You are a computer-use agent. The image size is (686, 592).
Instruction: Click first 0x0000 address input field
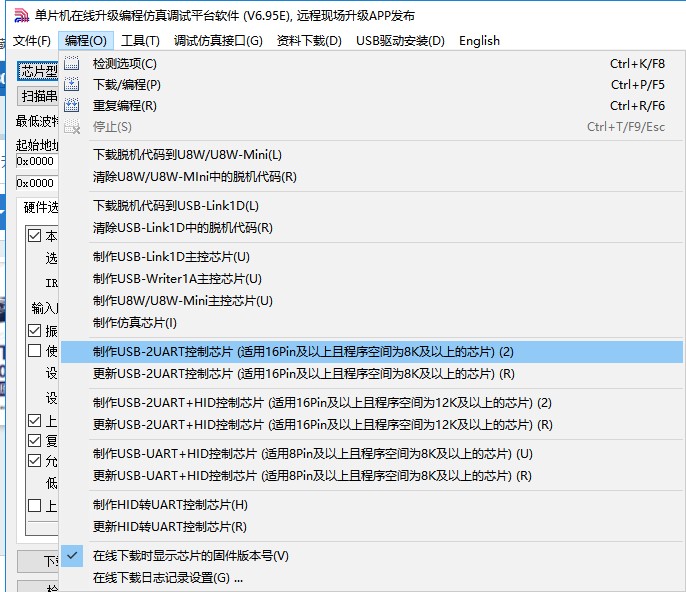click(x=37, y=161)
